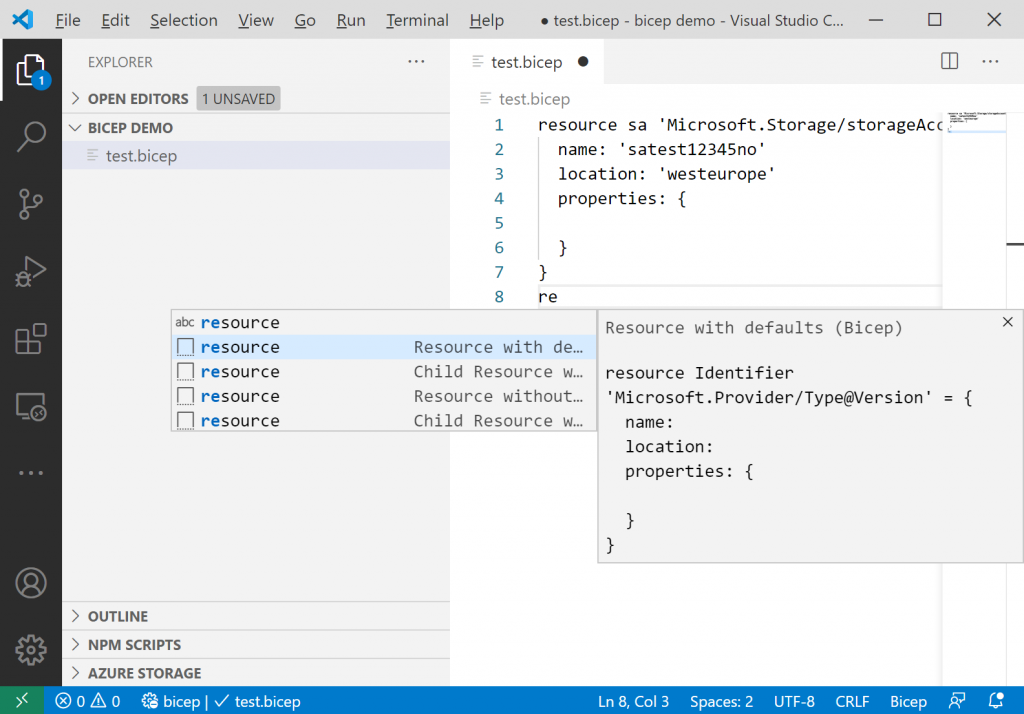1024x714 pixels.
Task: Select 'Resource with defaults' snippet suggestion
Action: (x=380, y=347)
